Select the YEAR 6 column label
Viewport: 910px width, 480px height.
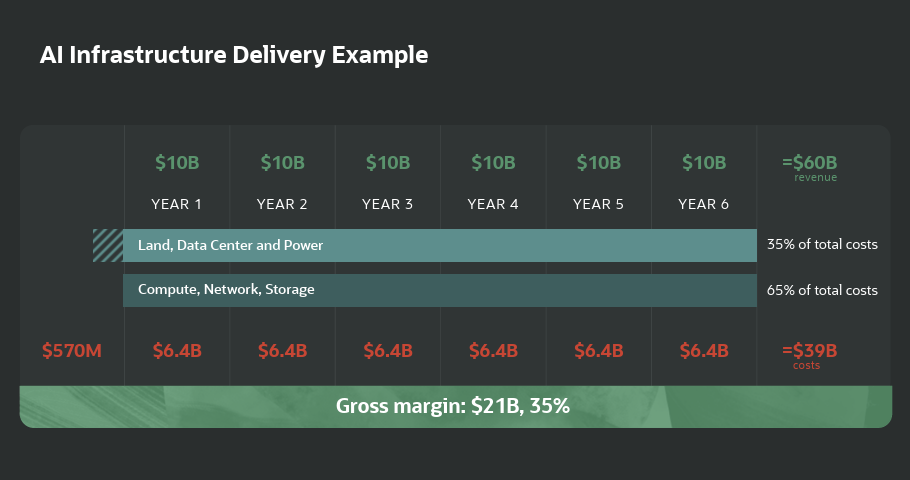coord(704,204)
